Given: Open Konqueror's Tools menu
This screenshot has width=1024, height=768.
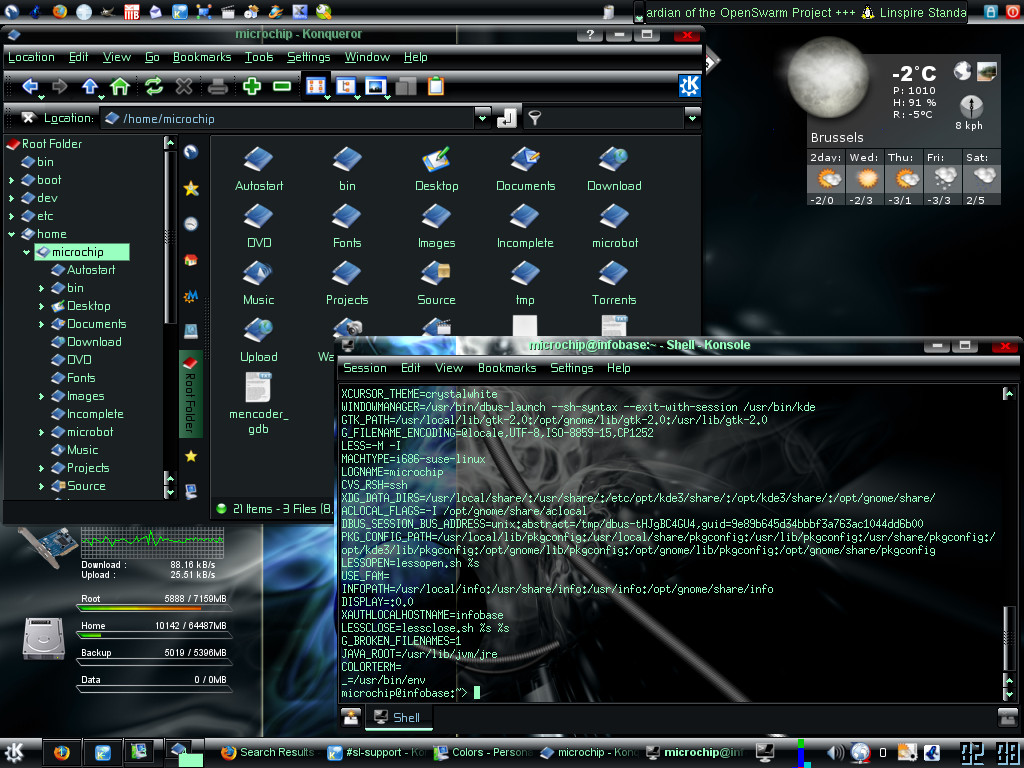Looking at the screenshot, I should tap(259, 57).
